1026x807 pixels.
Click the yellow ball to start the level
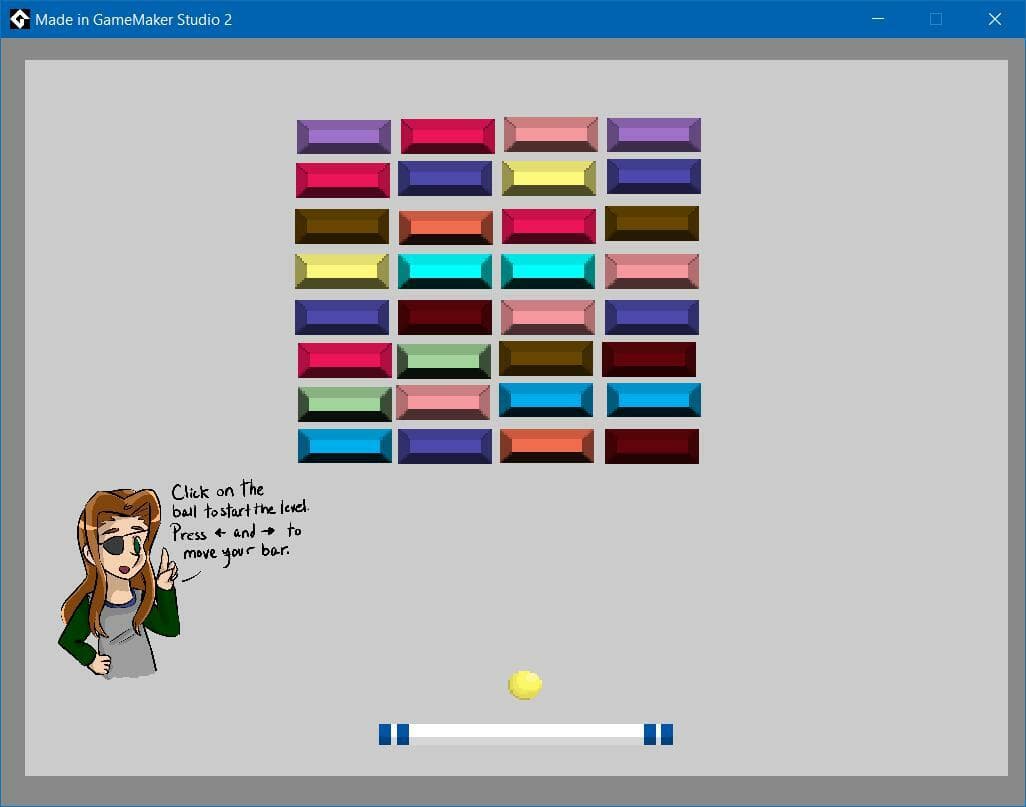tap(525, 685)
